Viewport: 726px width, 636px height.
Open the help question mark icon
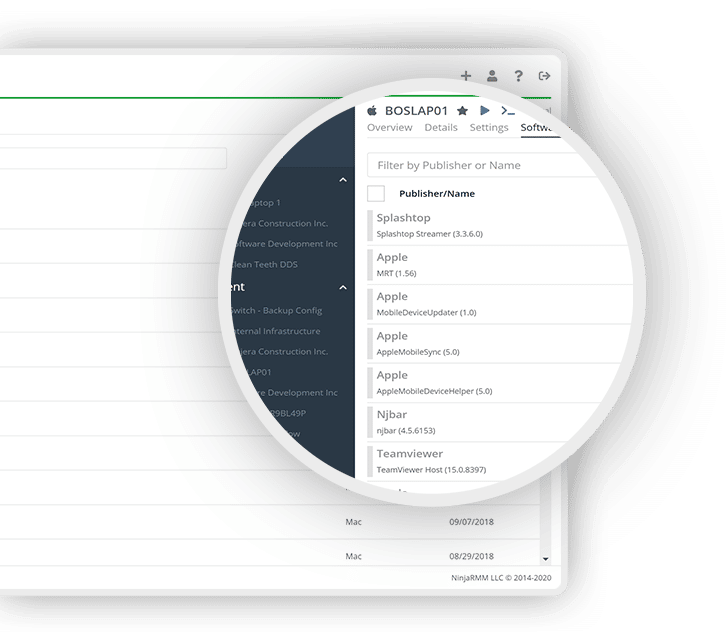pos(519,76)
